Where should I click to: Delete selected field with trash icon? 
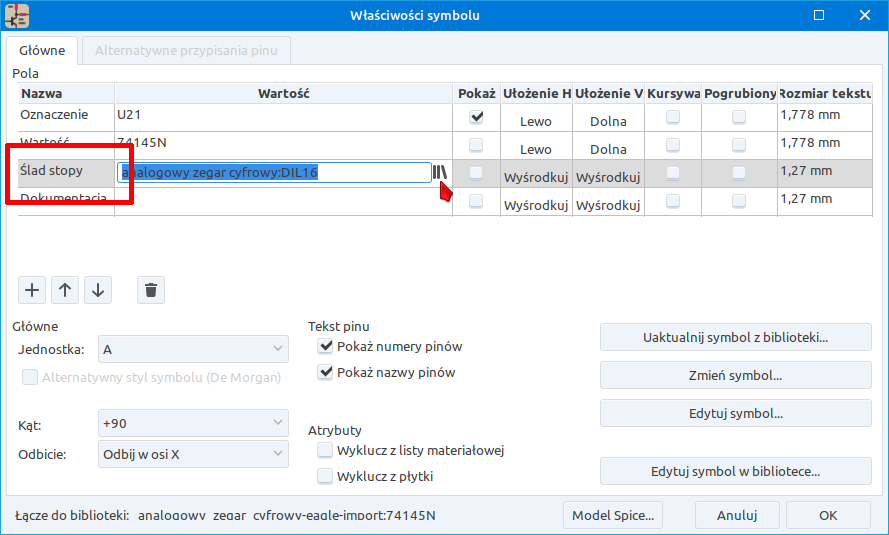[x=151, y=290]
